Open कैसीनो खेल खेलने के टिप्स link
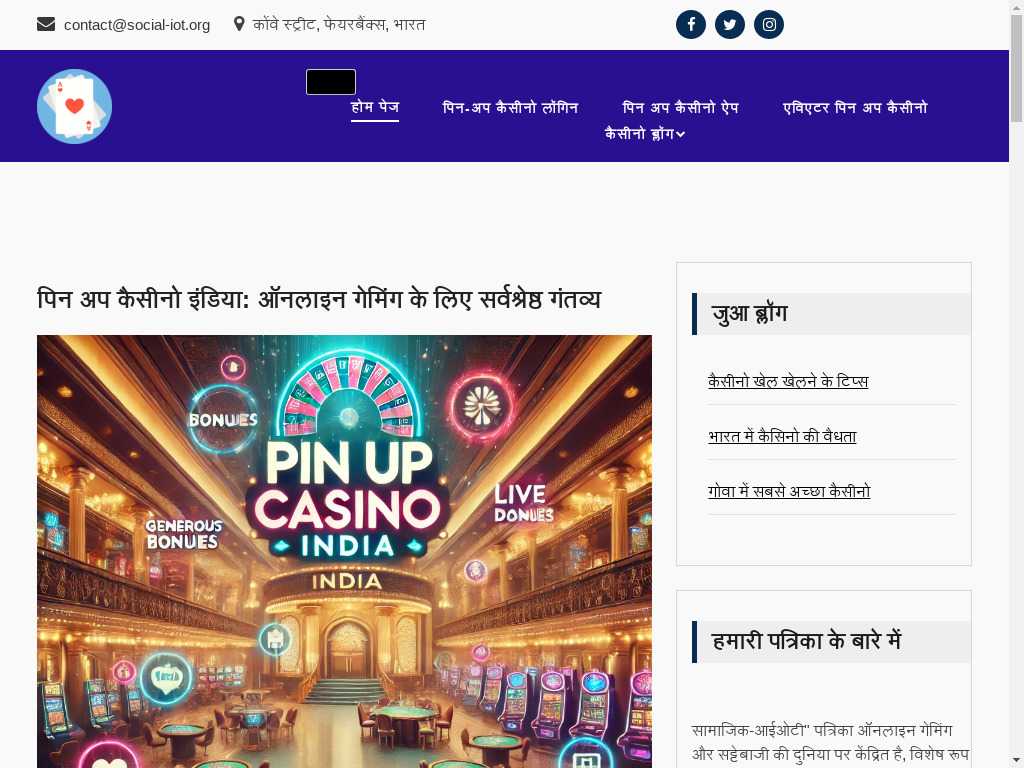 click(788, 381)
